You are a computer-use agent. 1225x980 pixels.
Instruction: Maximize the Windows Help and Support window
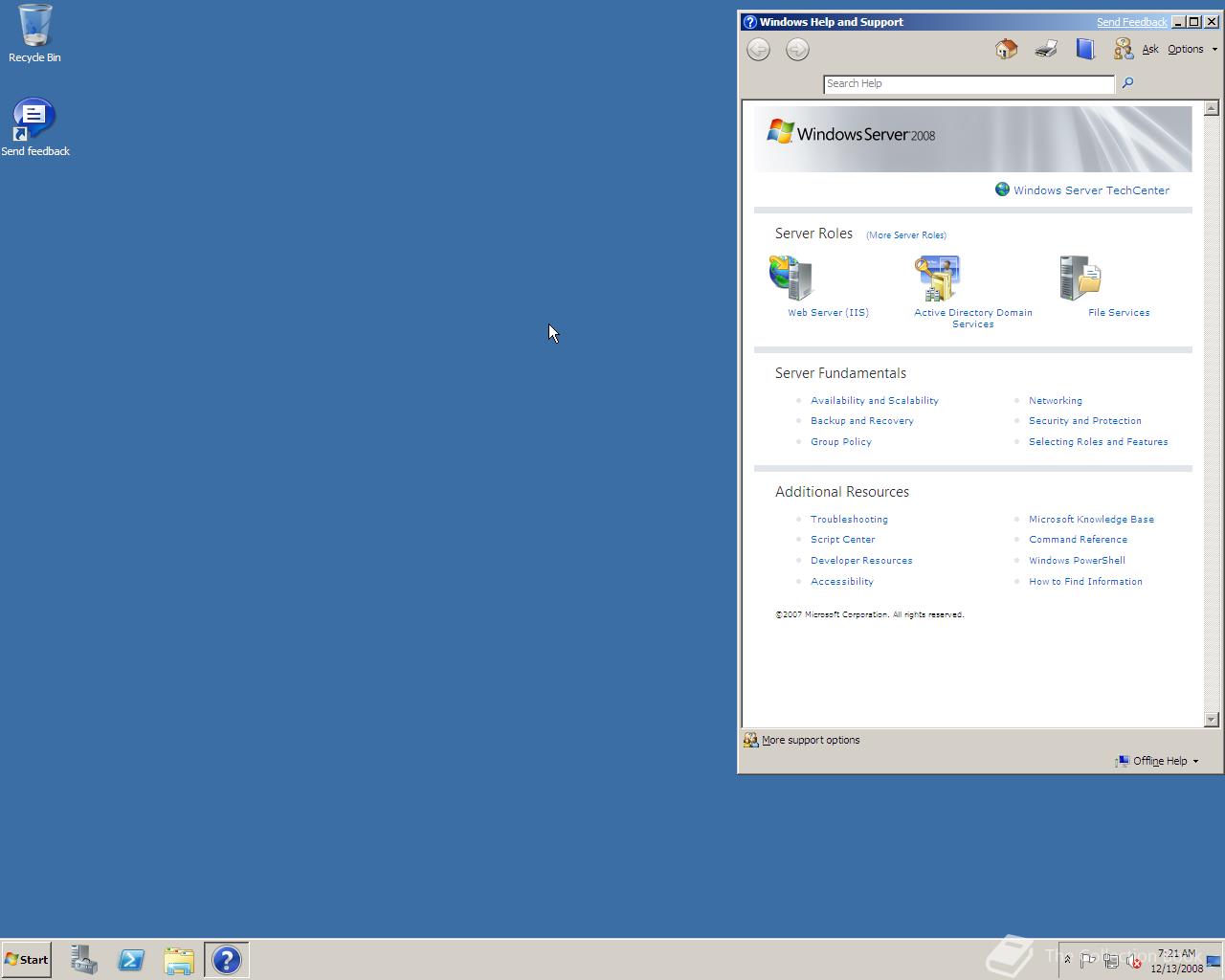pyautogui.click(x=1194, y=22)
